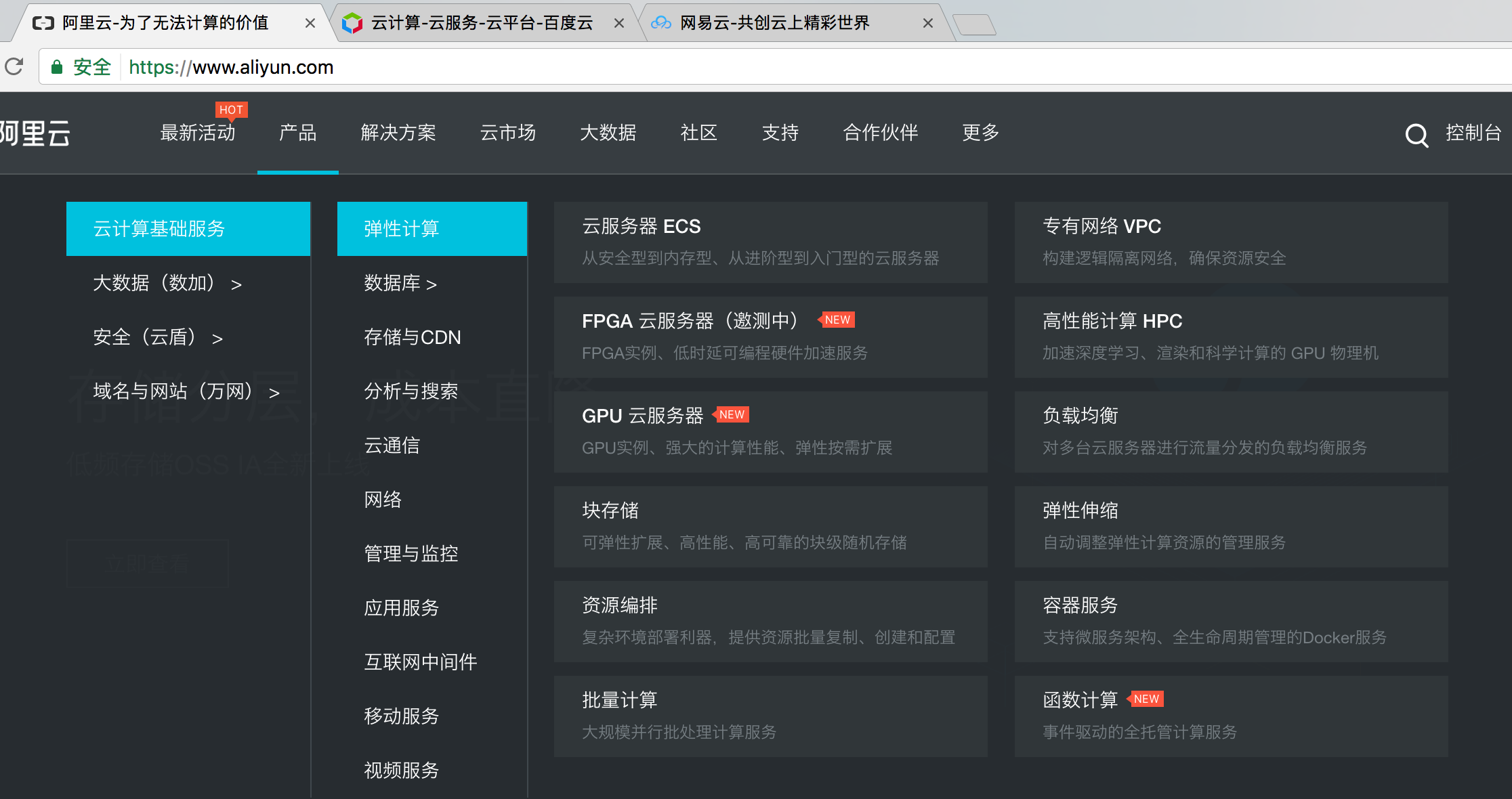Open 负载均衡 product card
Screen dimensions: 1512x799
click(x=1232, y=432)
